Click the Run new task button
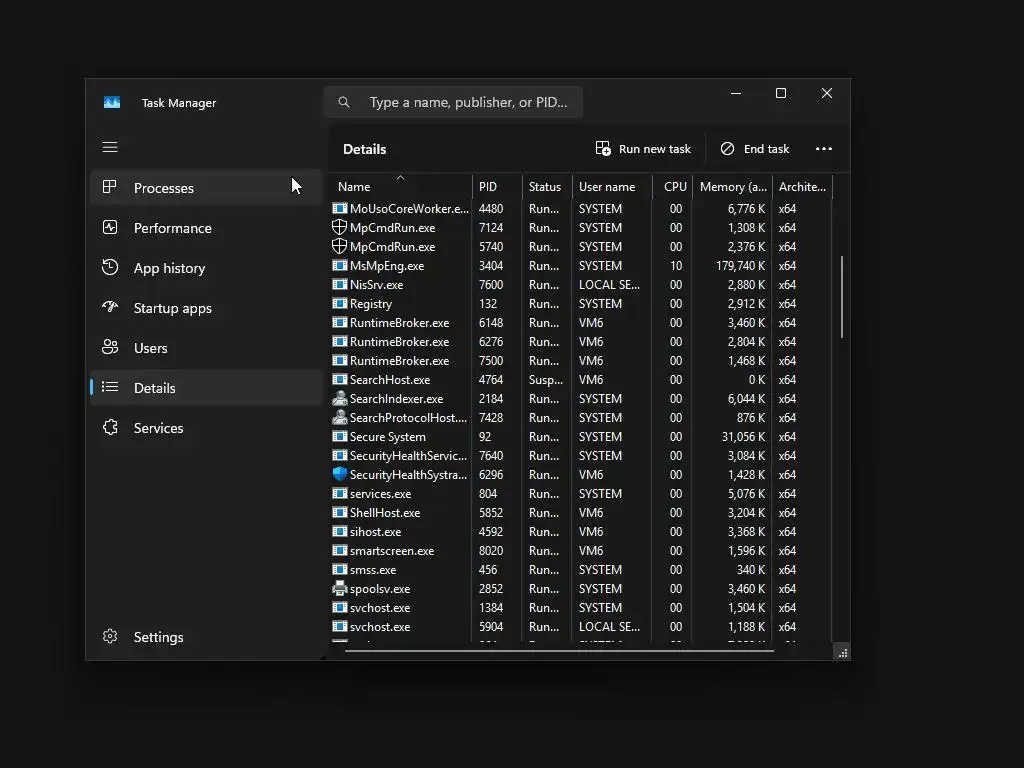The width and height of the screenshot is (1024, 768). click(x=643, y=149)
